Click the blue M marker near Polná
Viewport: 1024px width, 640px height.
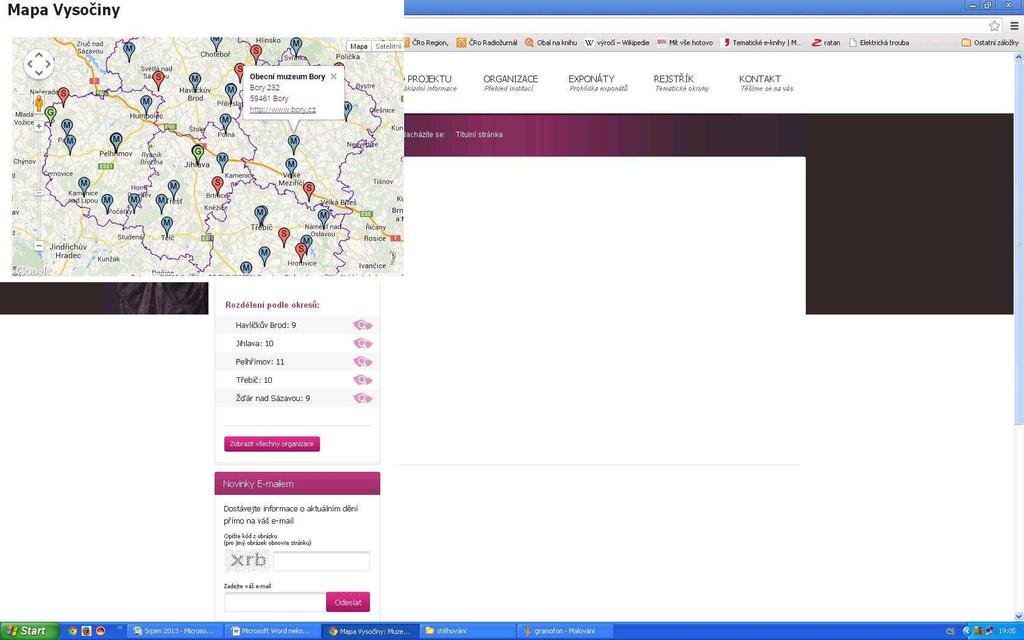click(x=225, y=123)
